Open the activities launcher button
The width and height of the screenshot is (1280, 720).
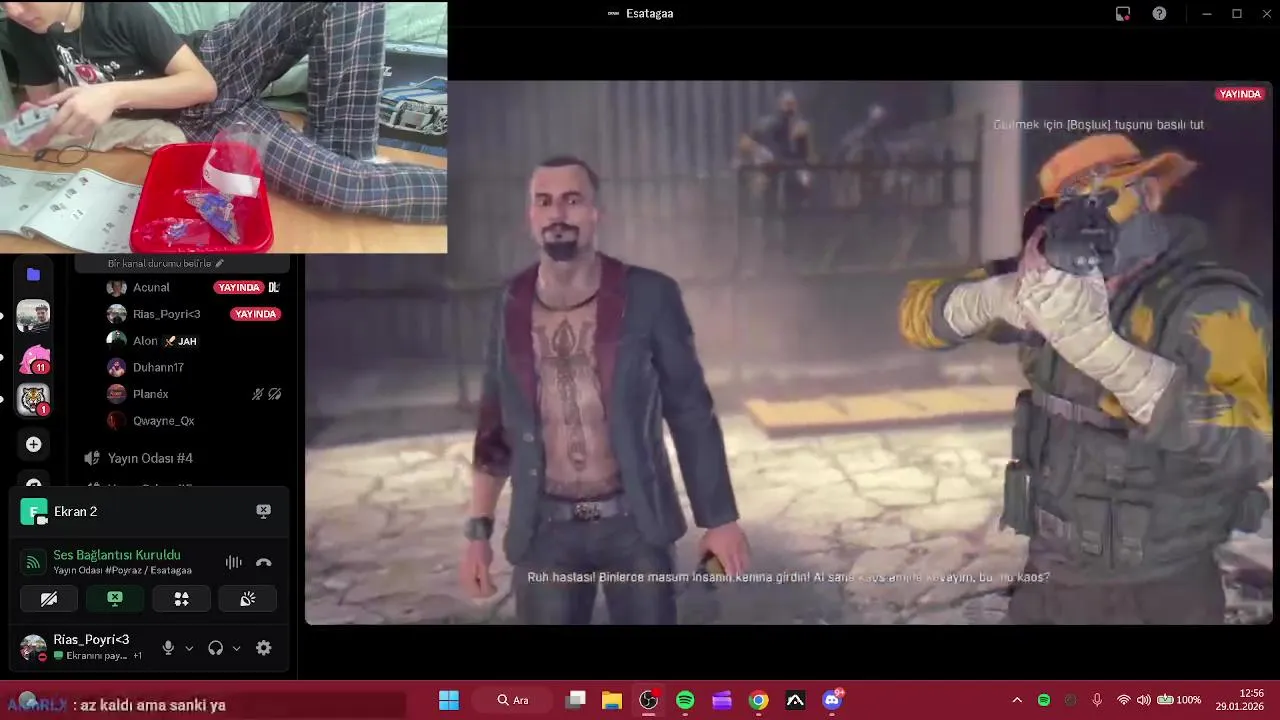[x=181, y=599]
